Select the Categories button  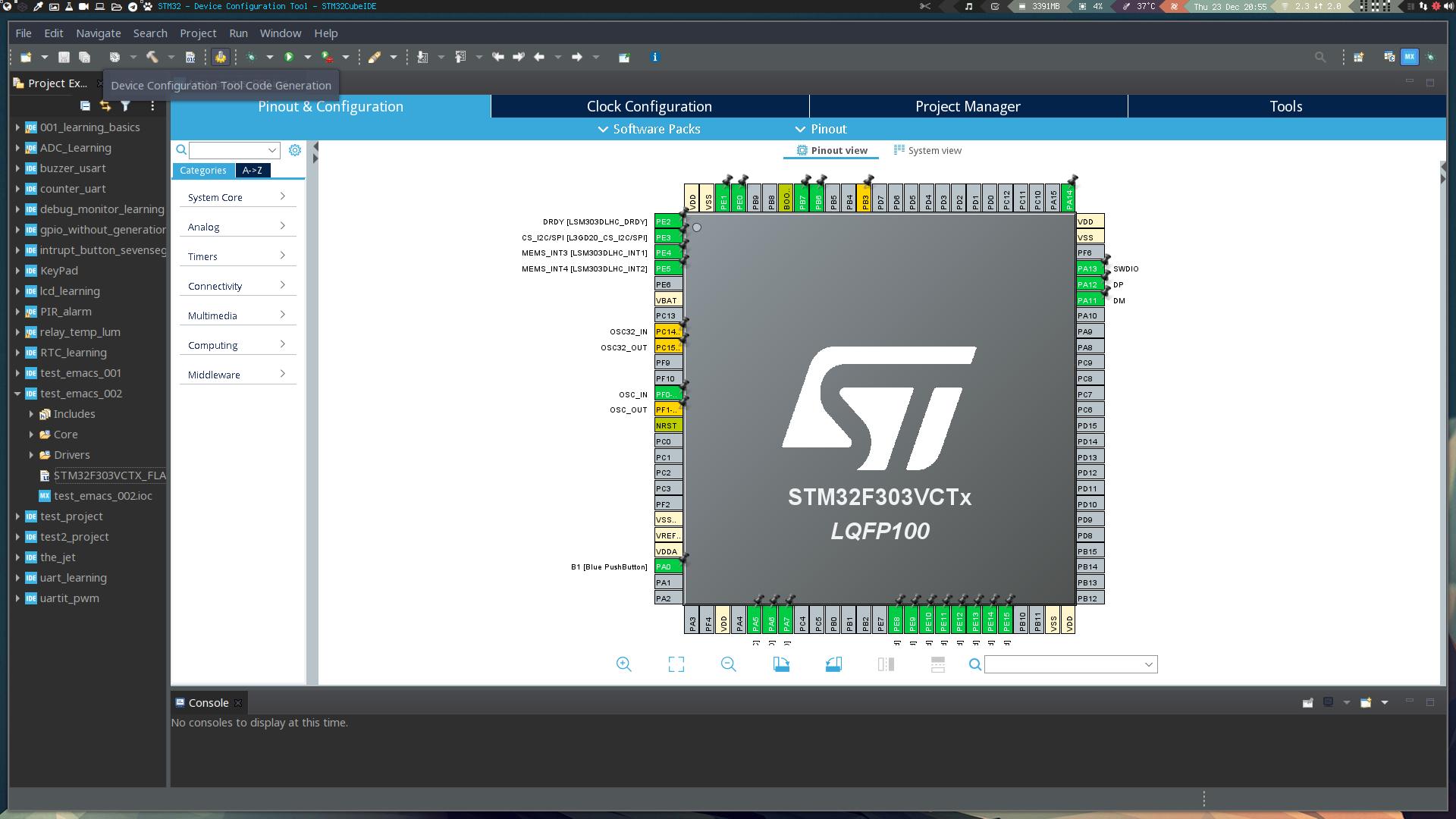click(x=203, y=170)
